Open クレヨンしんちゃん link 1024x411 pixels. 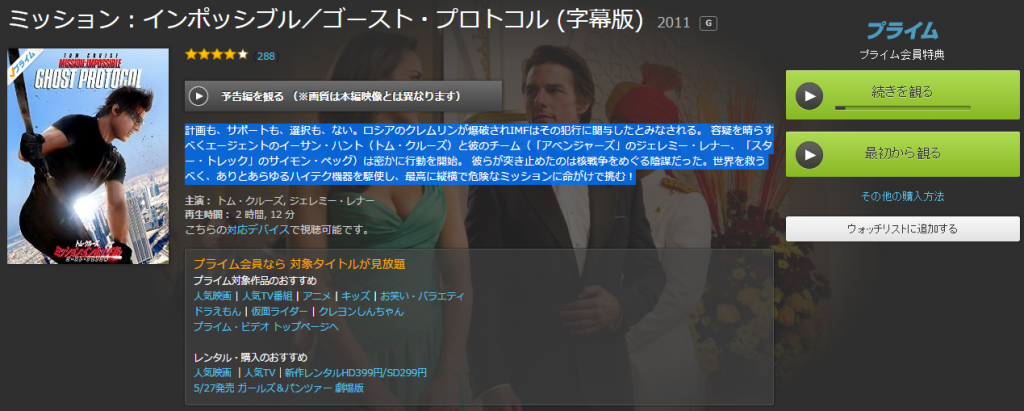tap(361, 311)
